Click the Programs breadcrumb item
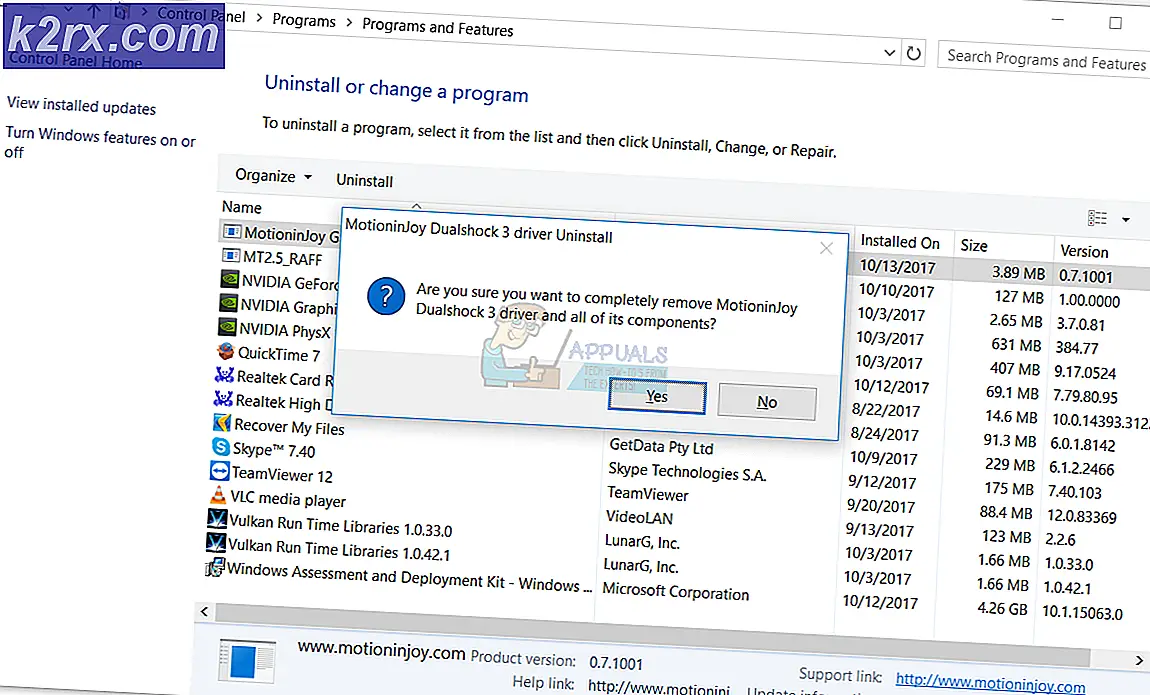 coord(304,20)
